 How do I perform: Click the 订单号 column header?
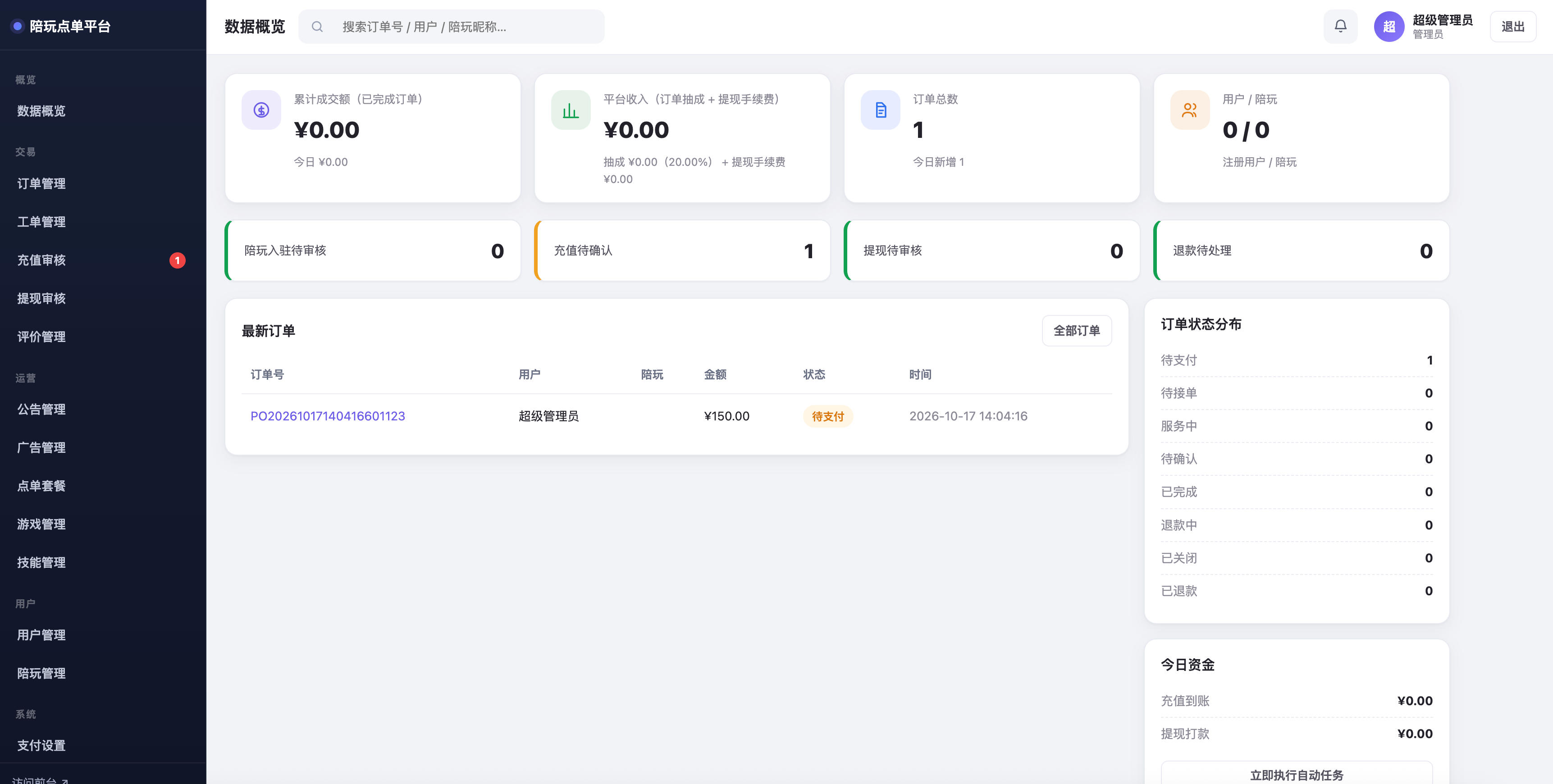267,375
